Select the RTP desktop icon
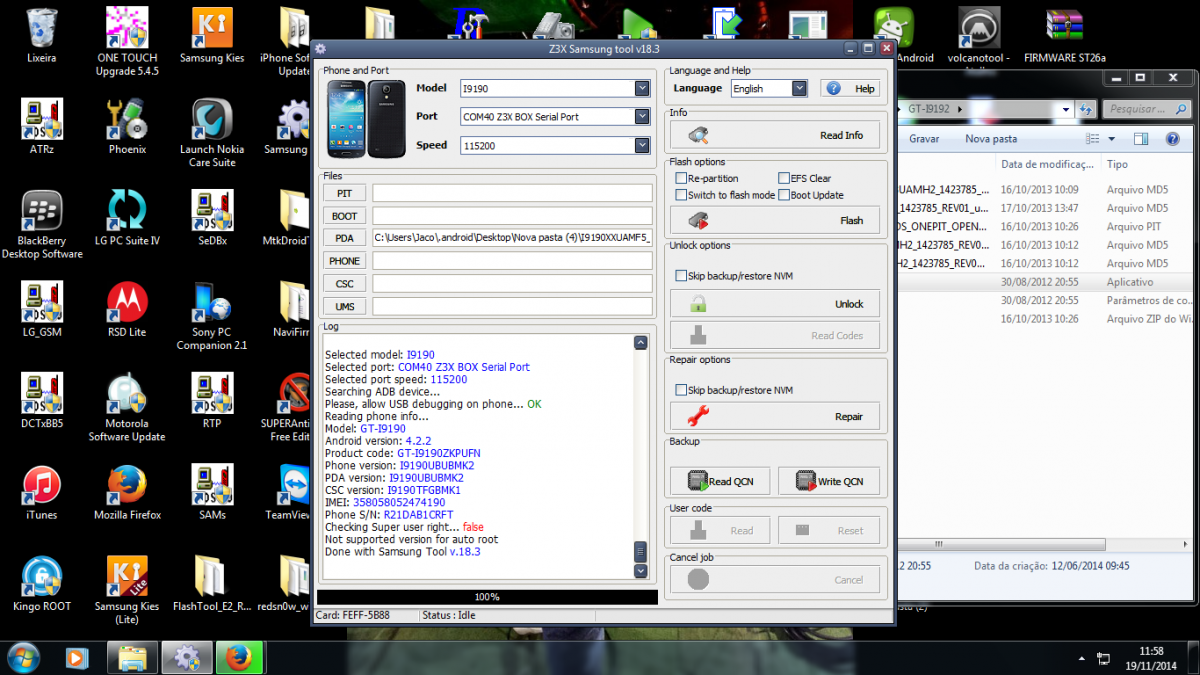 (212, 401)
